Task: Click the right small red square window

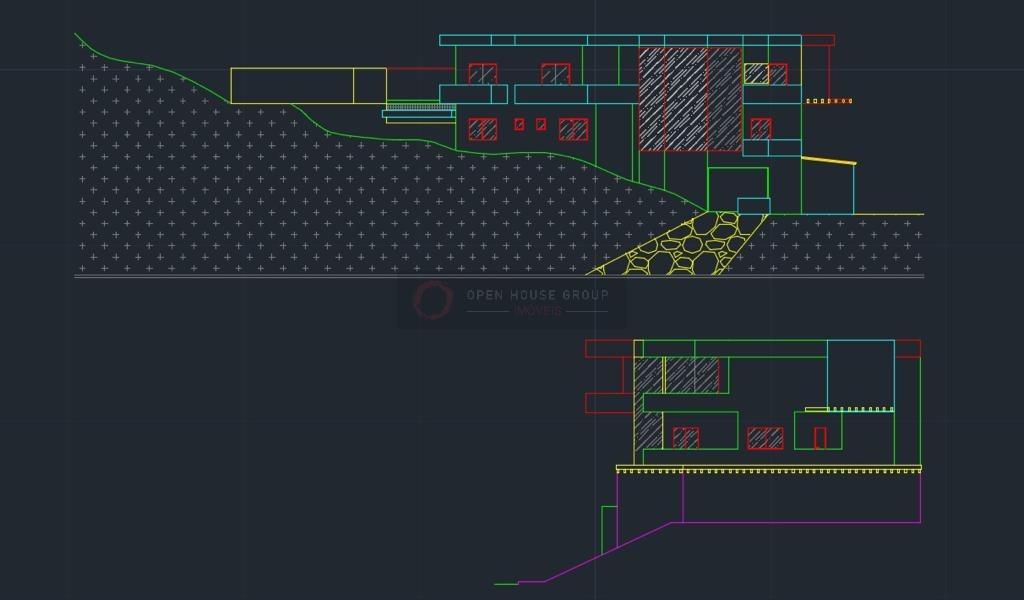Action: [x=541, y=125]
